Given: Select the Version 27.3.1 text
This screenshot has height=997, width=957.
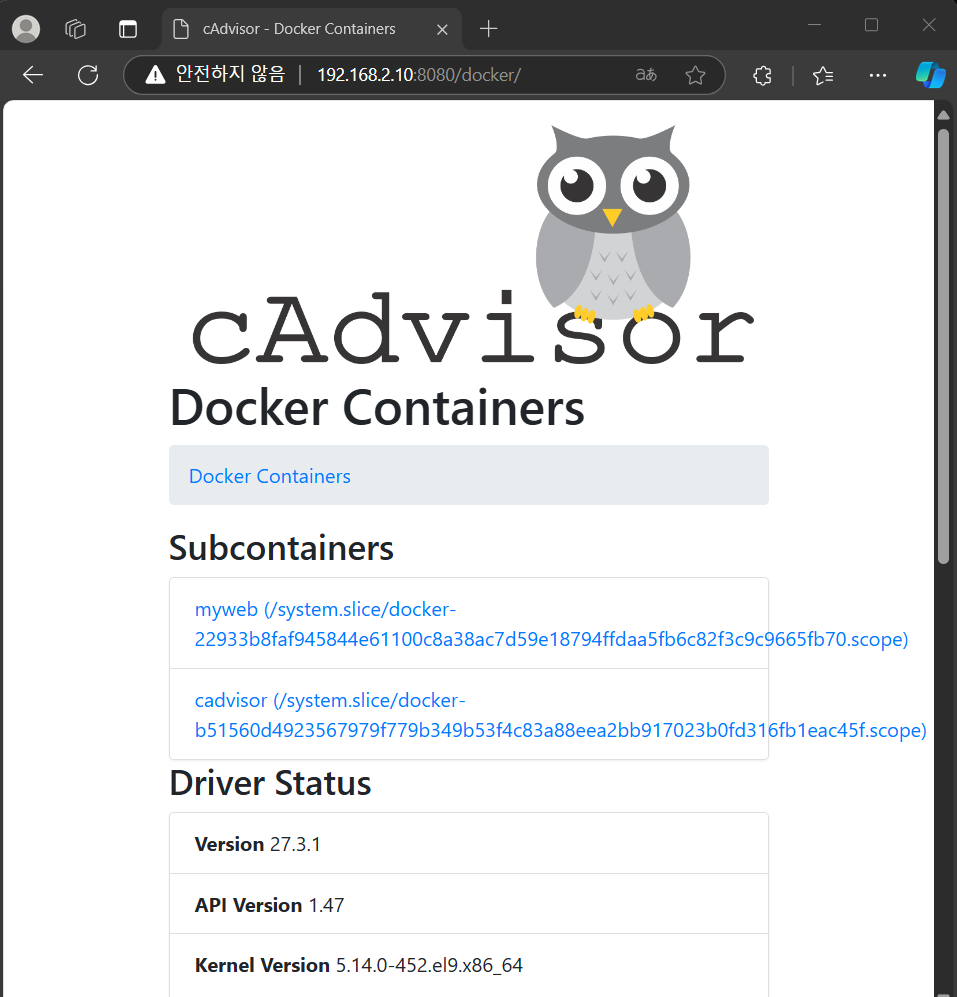Looking at the screenshot, I should 258,844.
